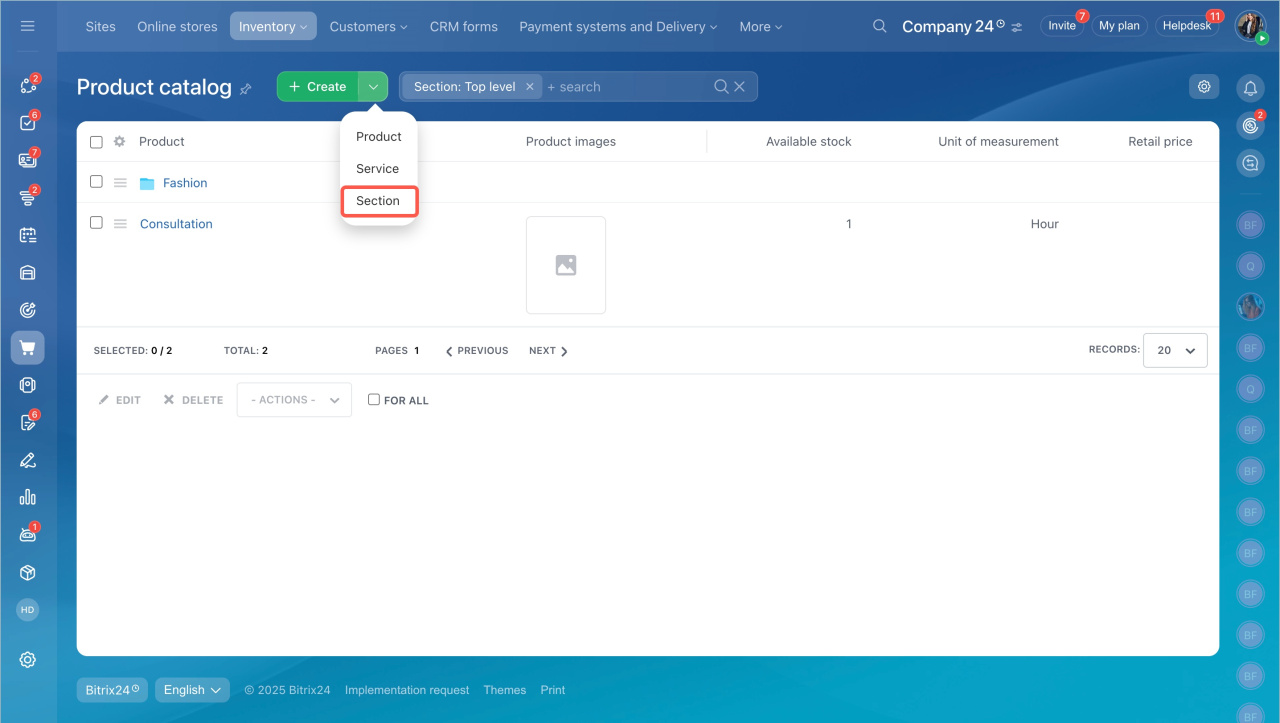
Task: Open the notifications bell icon
Action: click(x=1250, y=88)
